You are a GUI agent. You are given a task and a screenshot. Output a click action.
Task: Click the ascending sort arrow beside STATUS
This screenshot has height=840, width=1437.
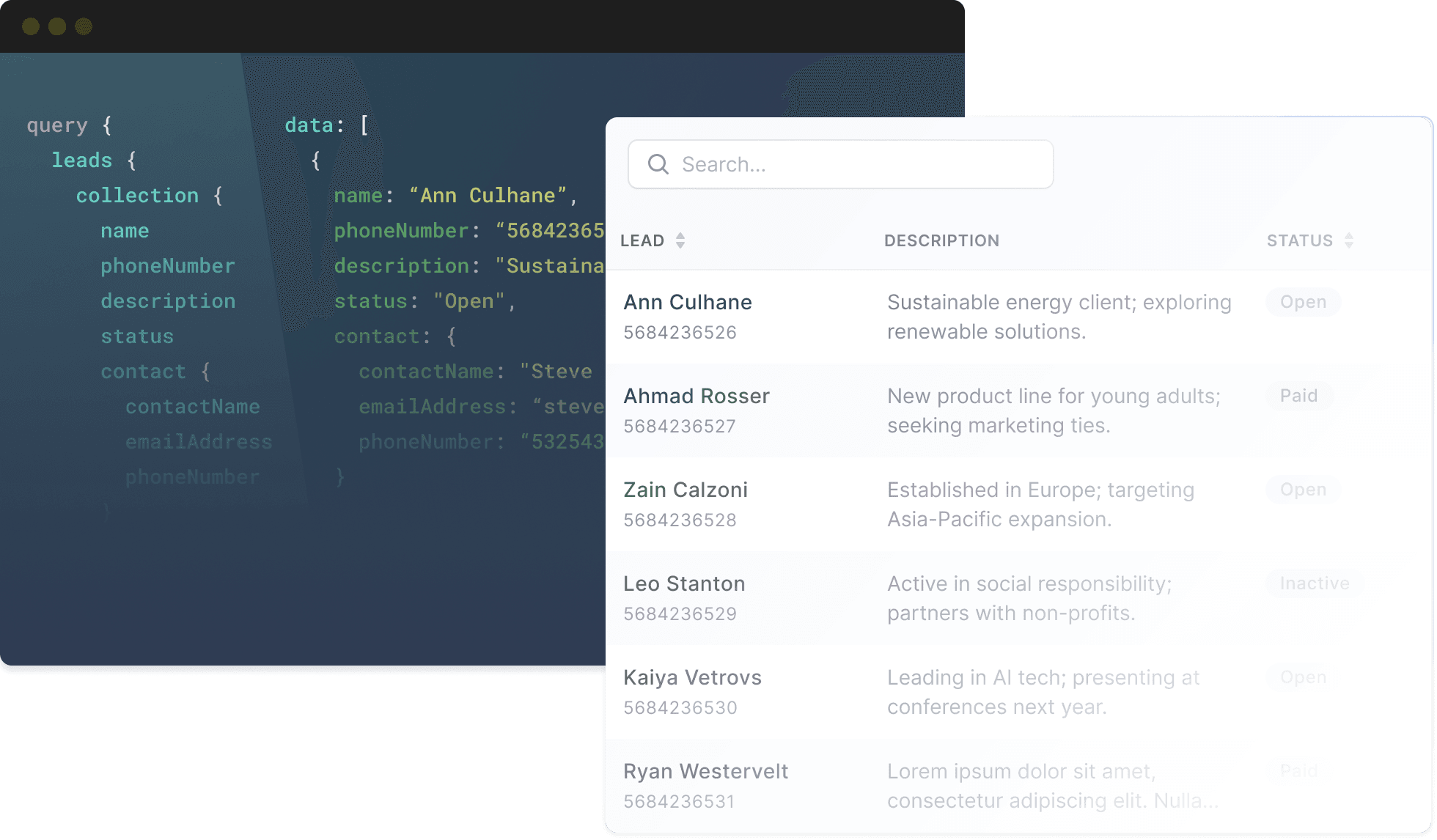point(1349,235)
